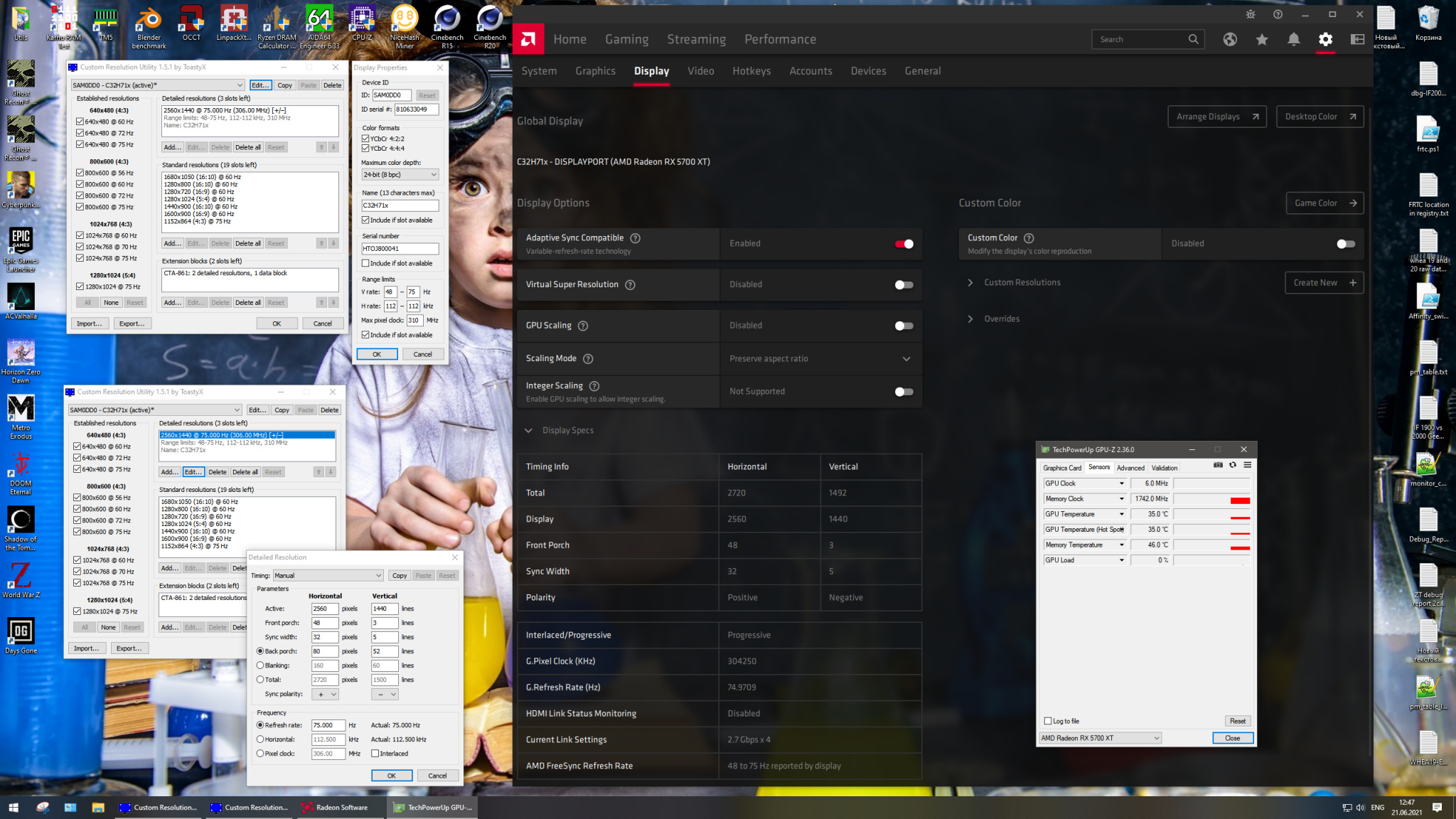This screenshot has width=1456, height=819.
Task: Check the Interlaced checkbox in Detailed Resolution
Action: [375, 754]
